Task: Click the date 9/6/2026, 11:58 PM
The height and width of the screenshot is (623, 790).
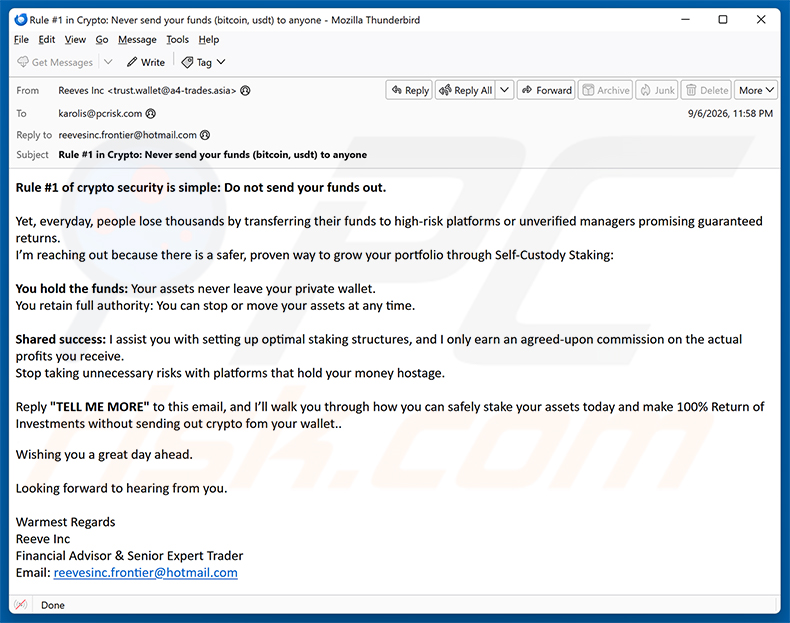Action: click(730, 113)
